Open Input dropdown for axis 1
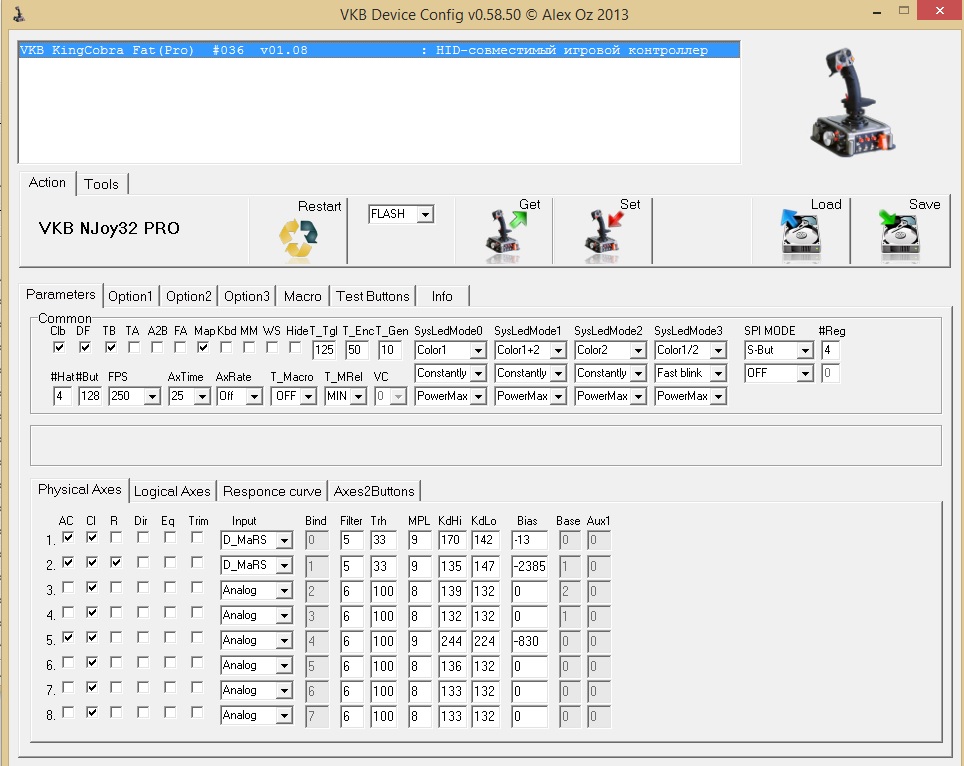The height and width of the screenshot is (766, 964). 283,540
